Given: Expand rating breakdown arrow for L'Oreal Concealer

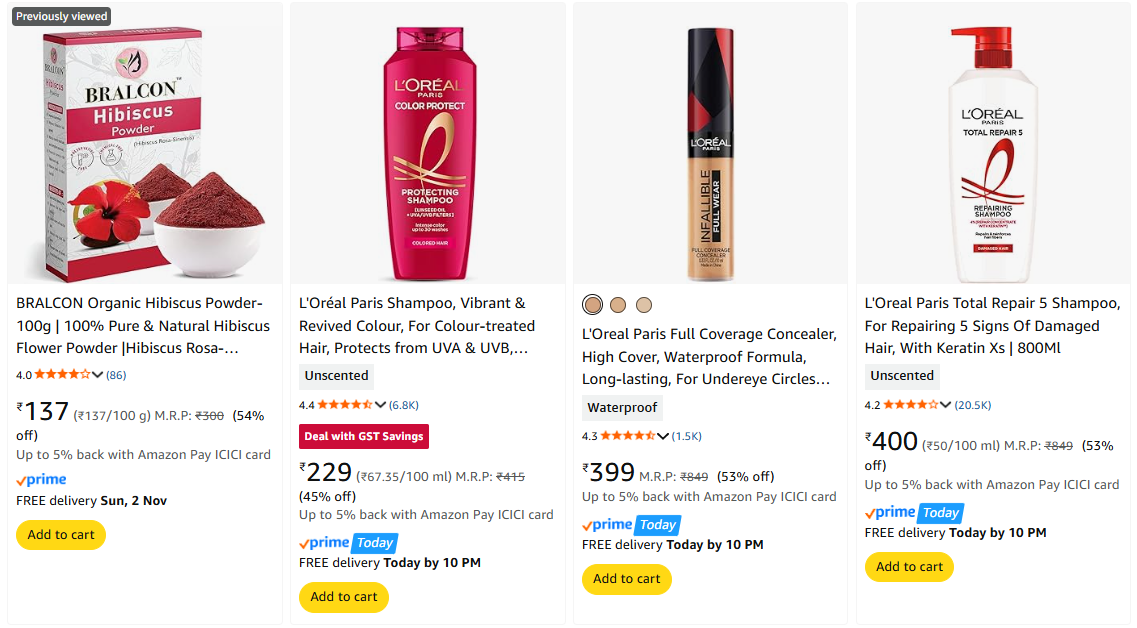Looking at the screenshot, I should [663, 436].
